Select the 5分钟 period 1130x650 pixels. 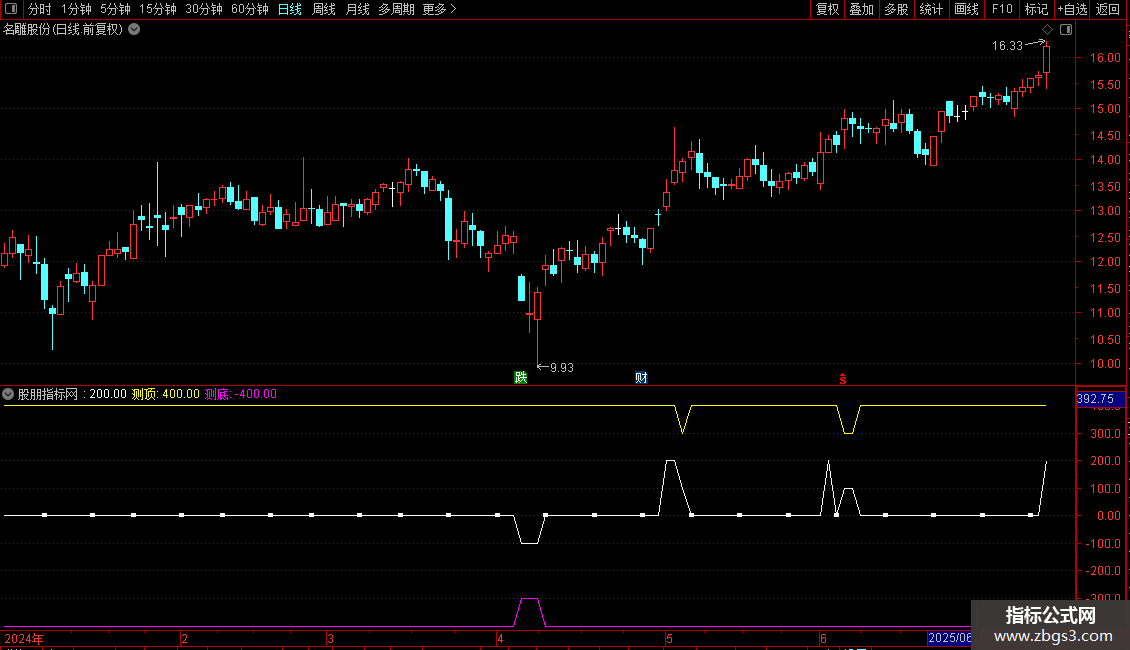tap(115, 9)
